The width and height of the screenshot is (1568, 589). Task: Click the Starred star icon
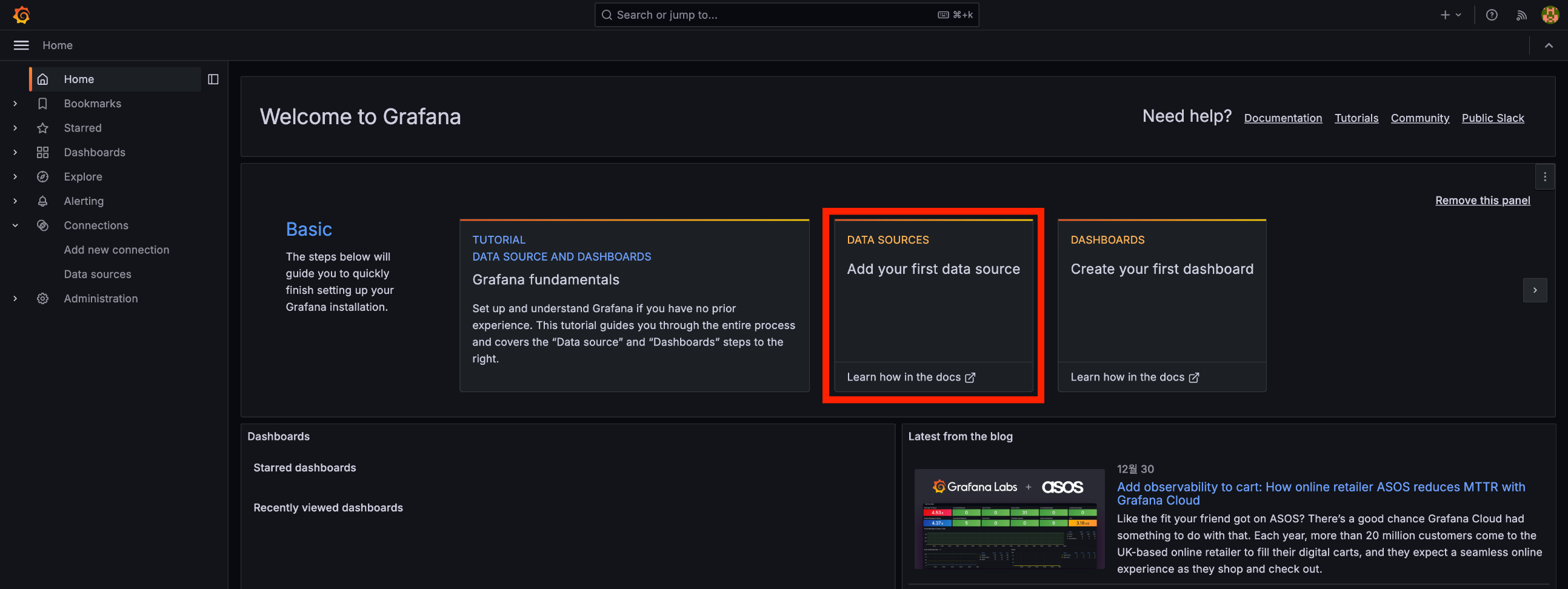point(42,128)
